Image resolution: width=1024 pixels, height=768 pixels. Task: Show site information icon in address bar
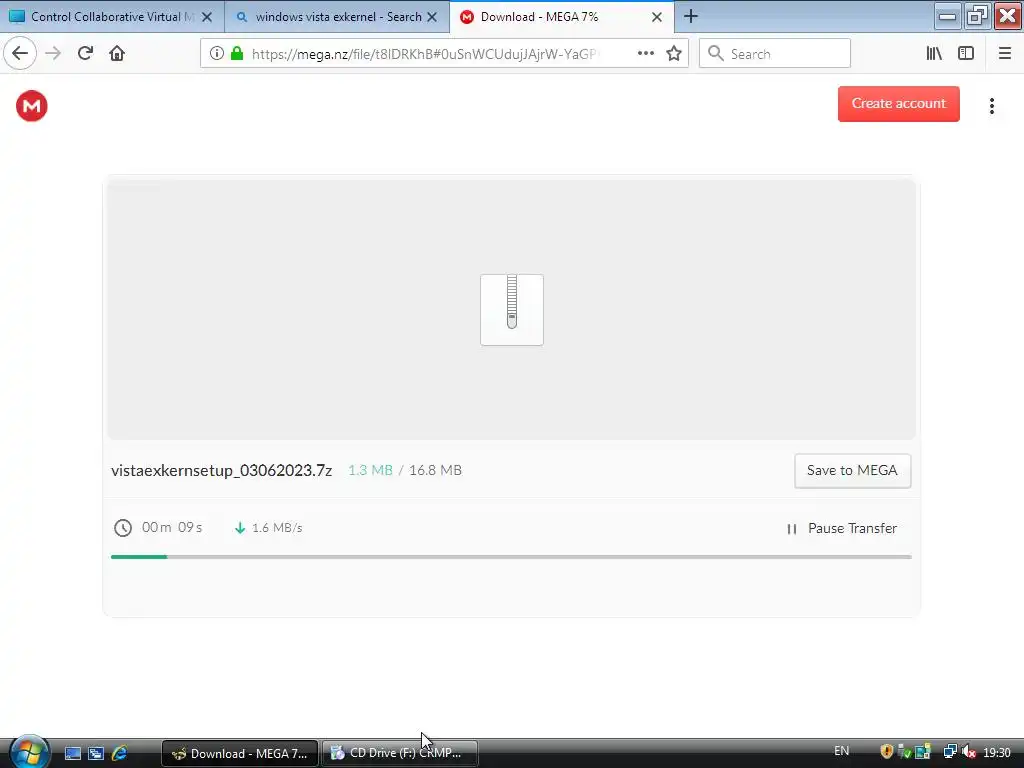pos(217,54)
